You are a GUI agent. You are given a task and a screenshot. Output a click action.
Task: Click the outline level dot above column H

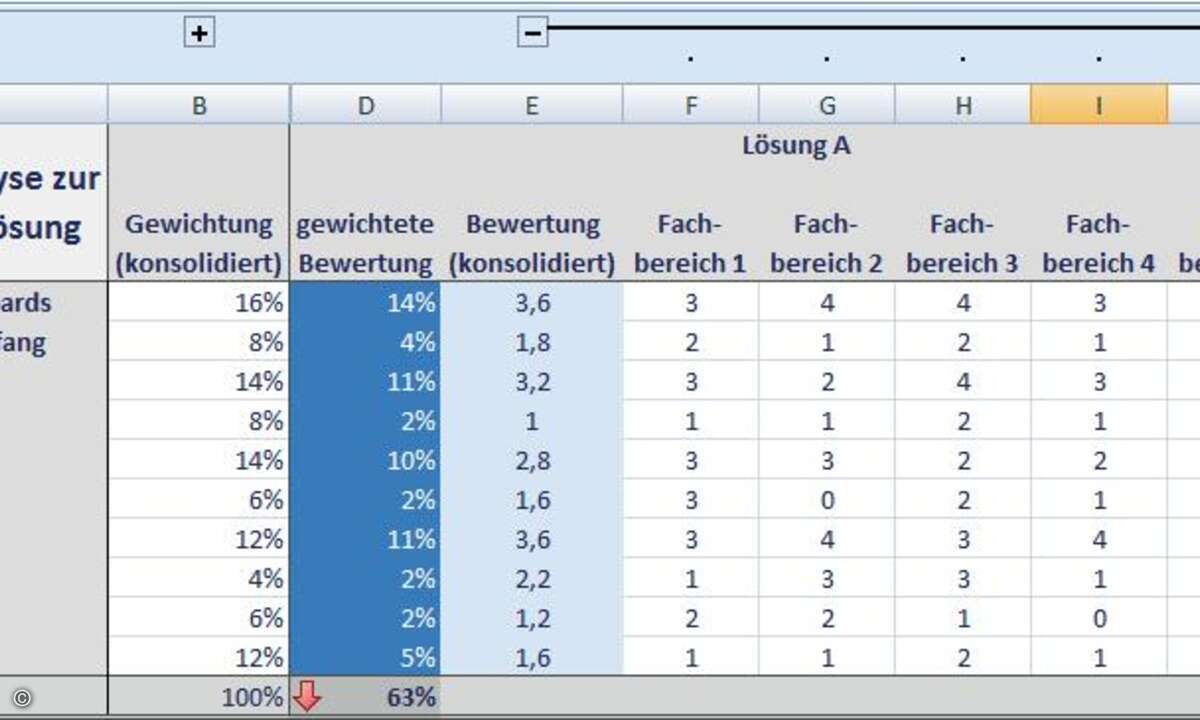(x=963, y=60)
